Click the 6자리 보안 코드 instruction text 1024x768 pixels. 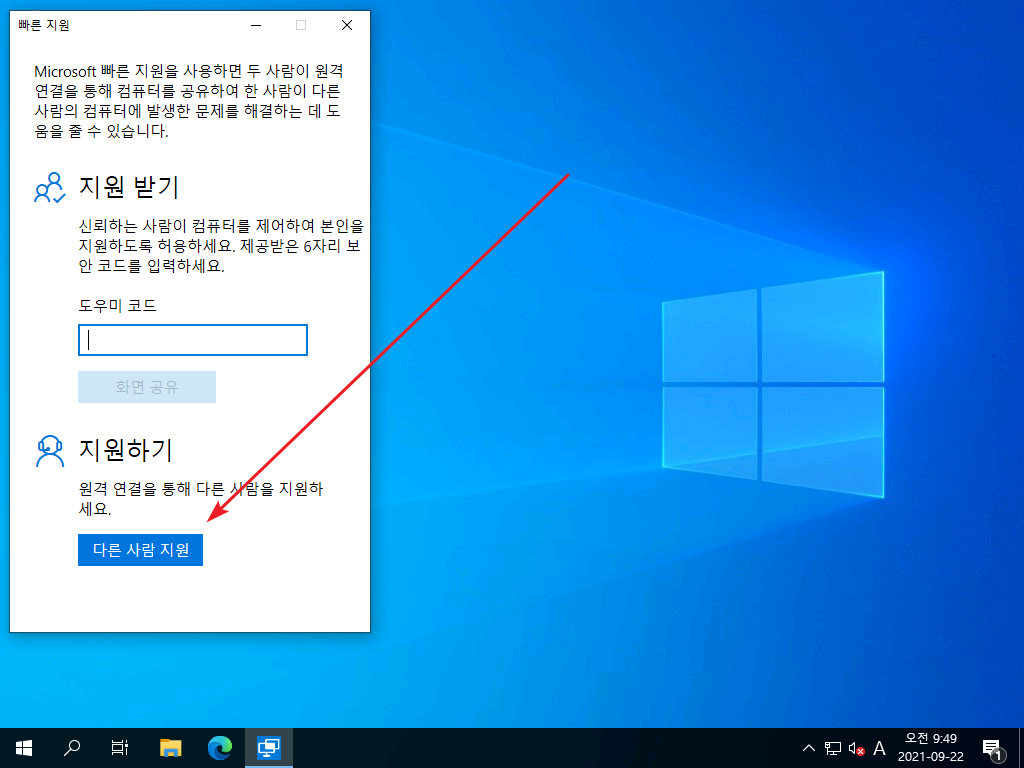220,246
